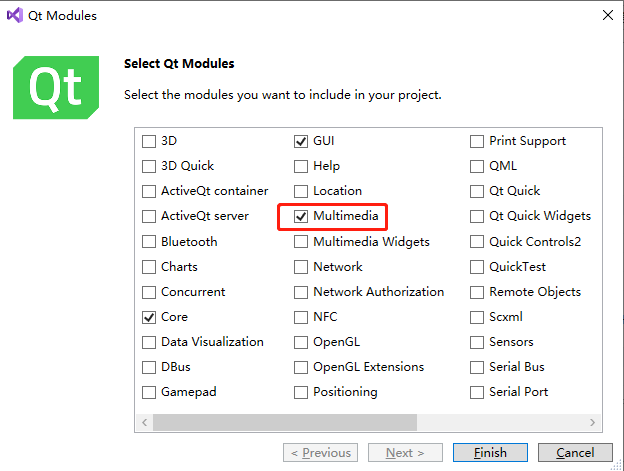Tick the Gamepad checkbox

click(x=149, y=393)
